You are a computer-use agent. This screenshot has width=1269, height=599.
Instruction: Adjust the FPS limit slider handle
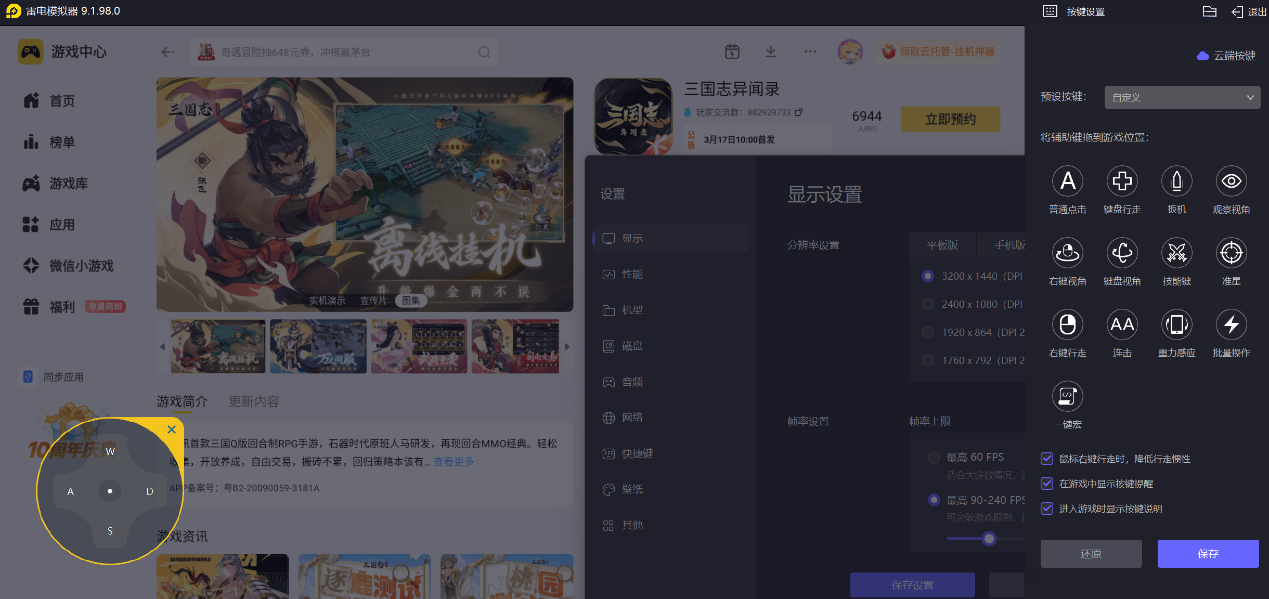pyautogui.click(x=989, y=538)
